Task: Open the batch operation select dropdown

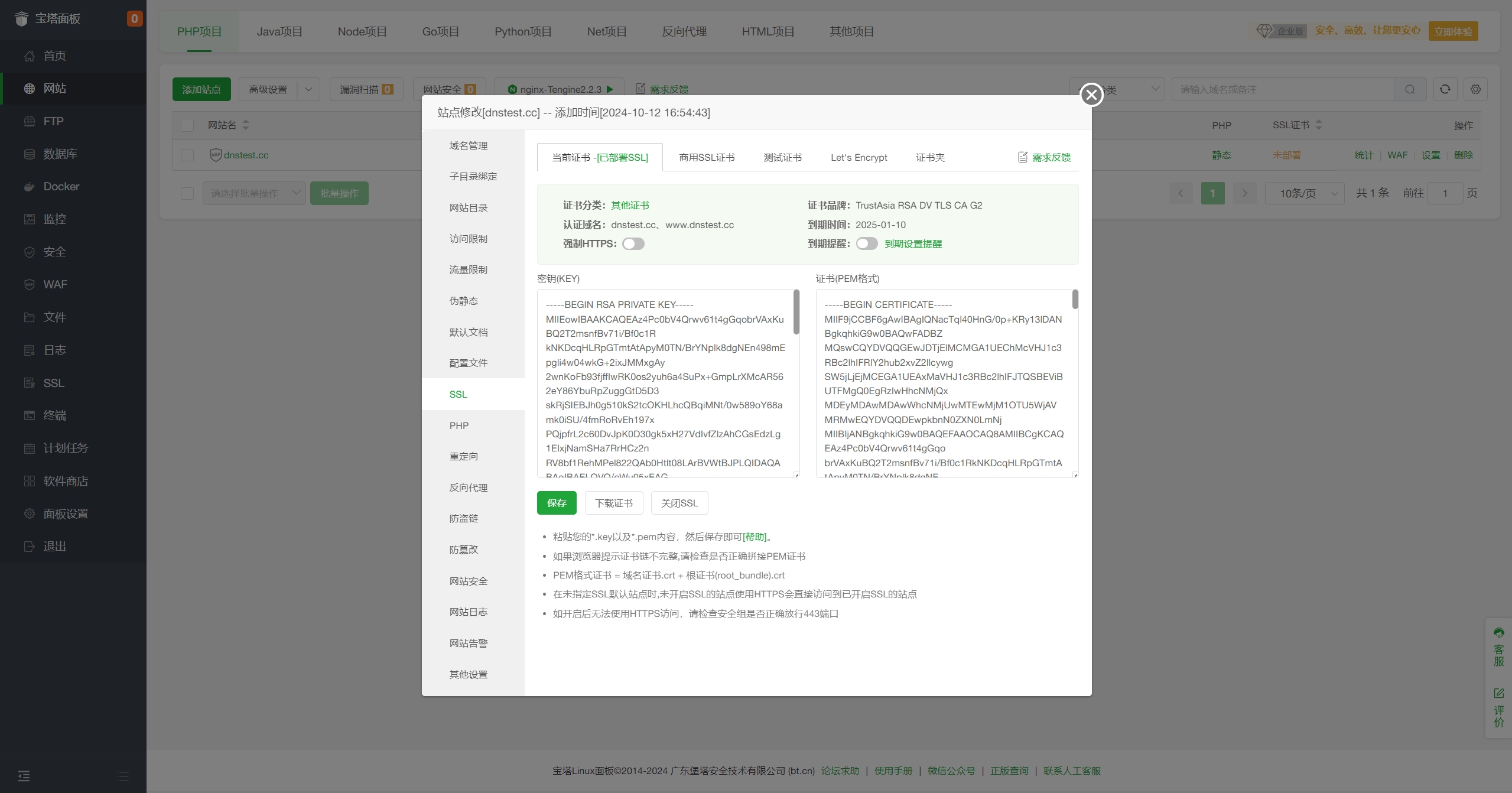Action: coord(254,193)
